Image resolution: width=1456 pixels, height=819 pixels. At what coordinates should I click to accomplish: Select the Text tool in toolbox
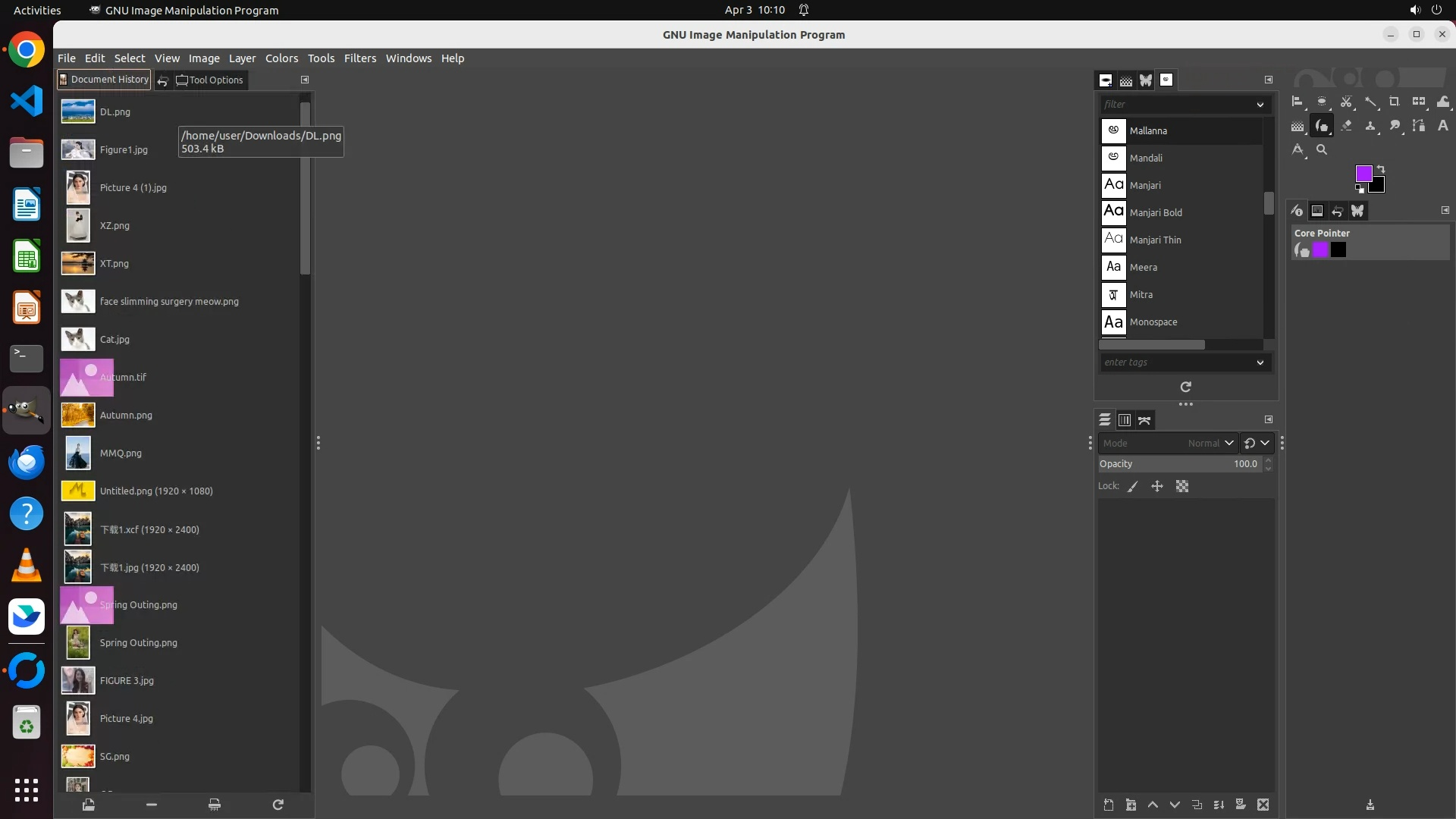point(1443,126)
